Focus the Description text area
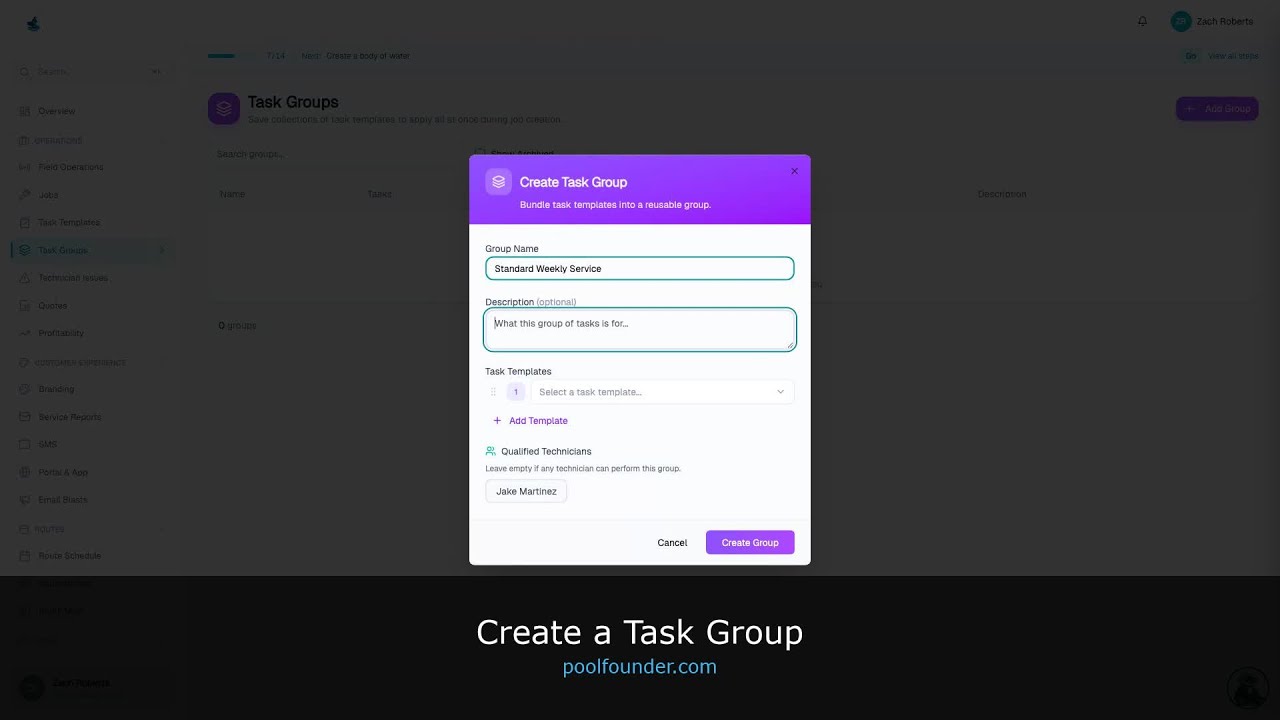 coord(640,330)
